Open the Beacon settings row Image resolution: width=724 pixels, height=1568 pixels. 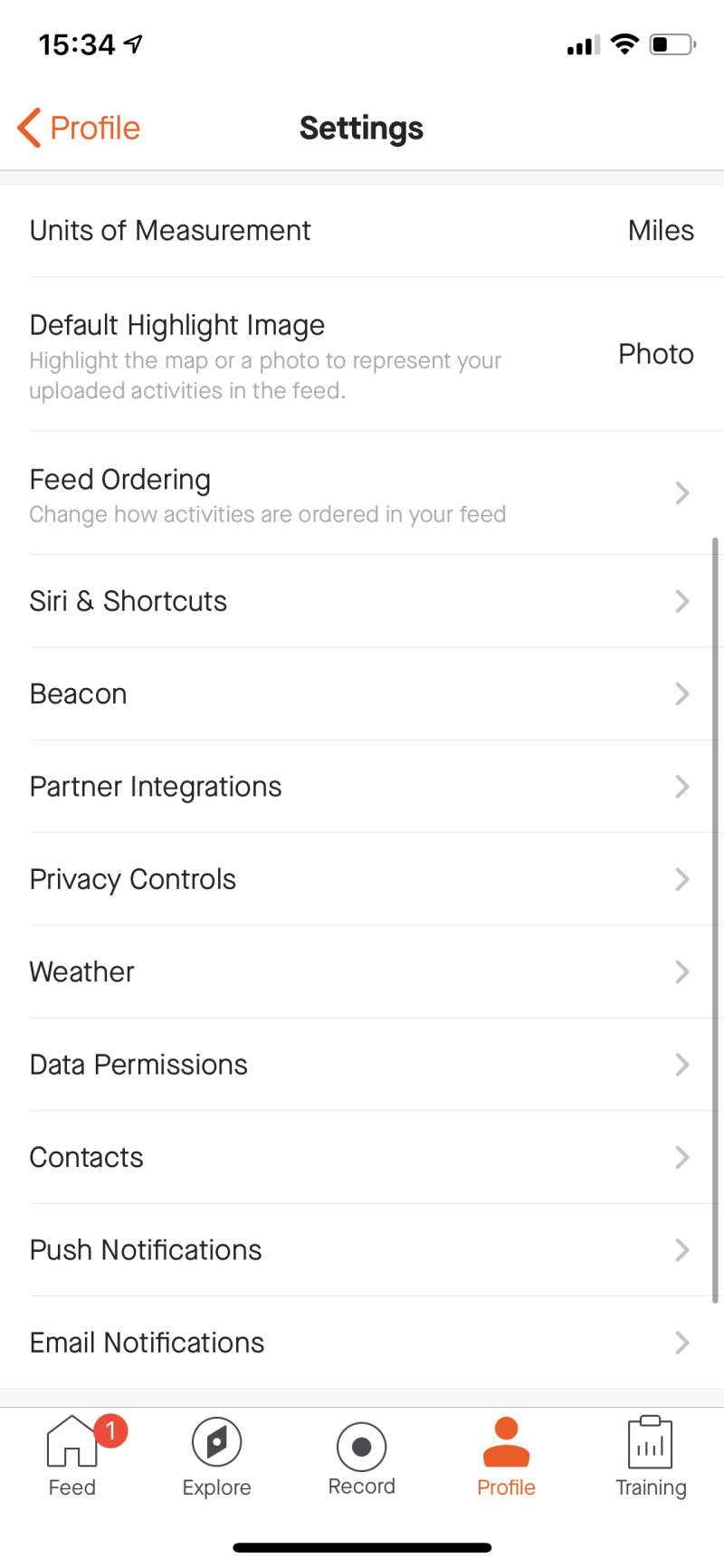[x=362, y=694]
